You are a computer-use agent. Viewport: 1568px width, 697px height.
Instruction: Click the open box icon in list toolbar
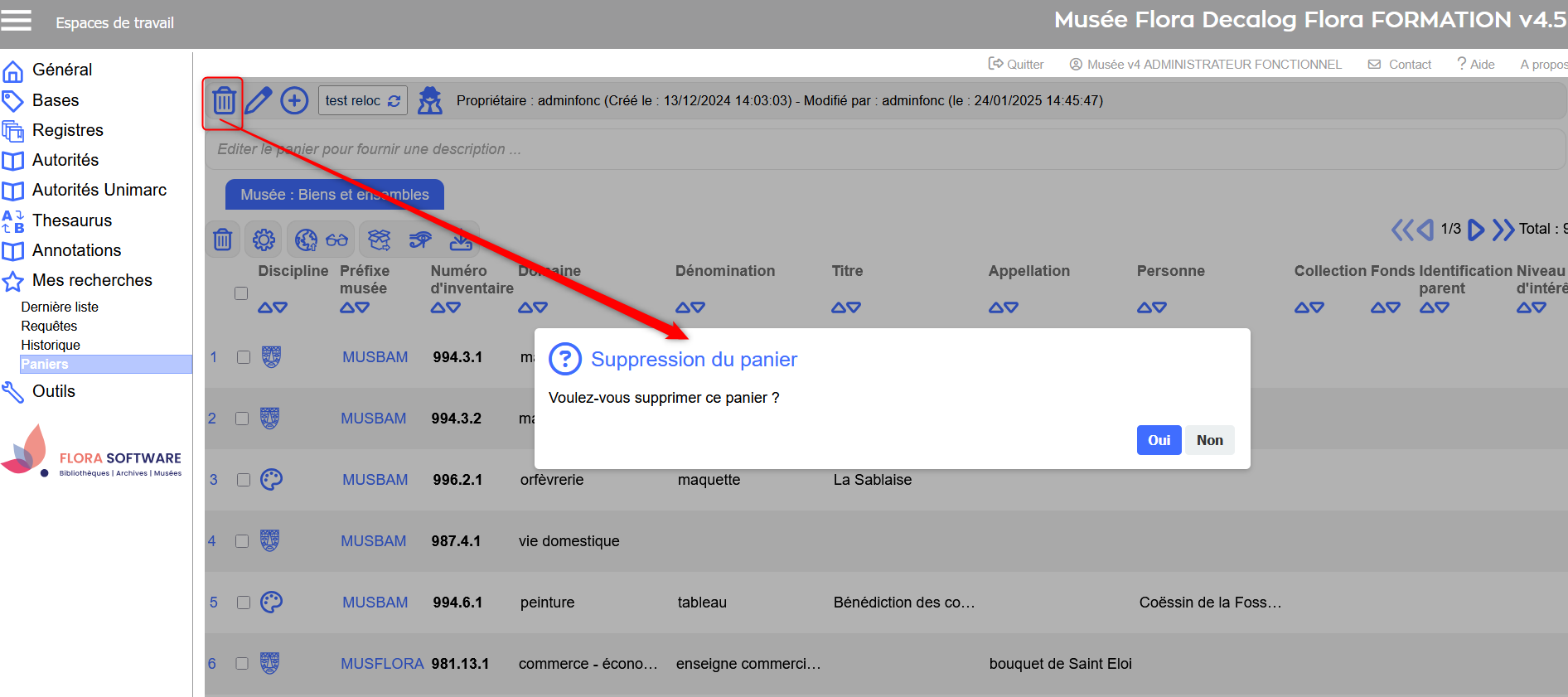click(379, 240)
